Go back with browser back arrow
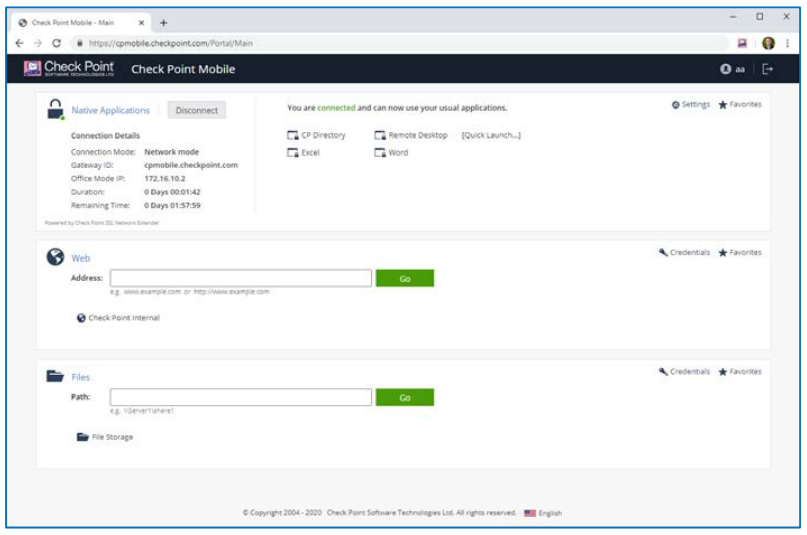Image resolution: width=807 pixels, height=535 pixels. tap(19, 43)
